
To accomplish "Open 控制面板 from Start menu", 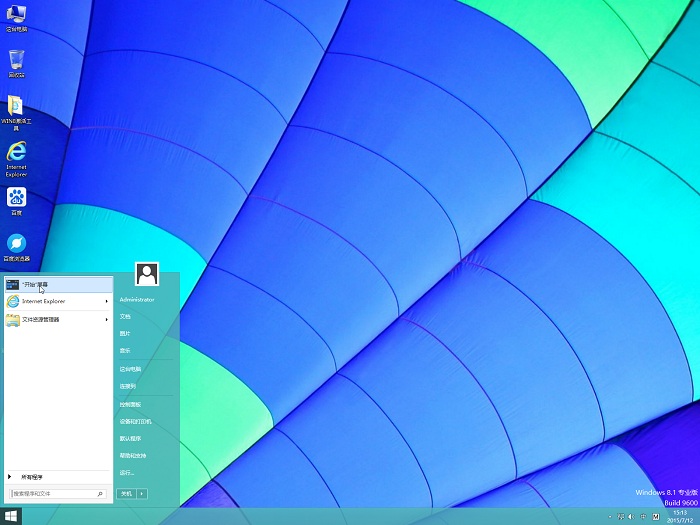I will point(131,404).
